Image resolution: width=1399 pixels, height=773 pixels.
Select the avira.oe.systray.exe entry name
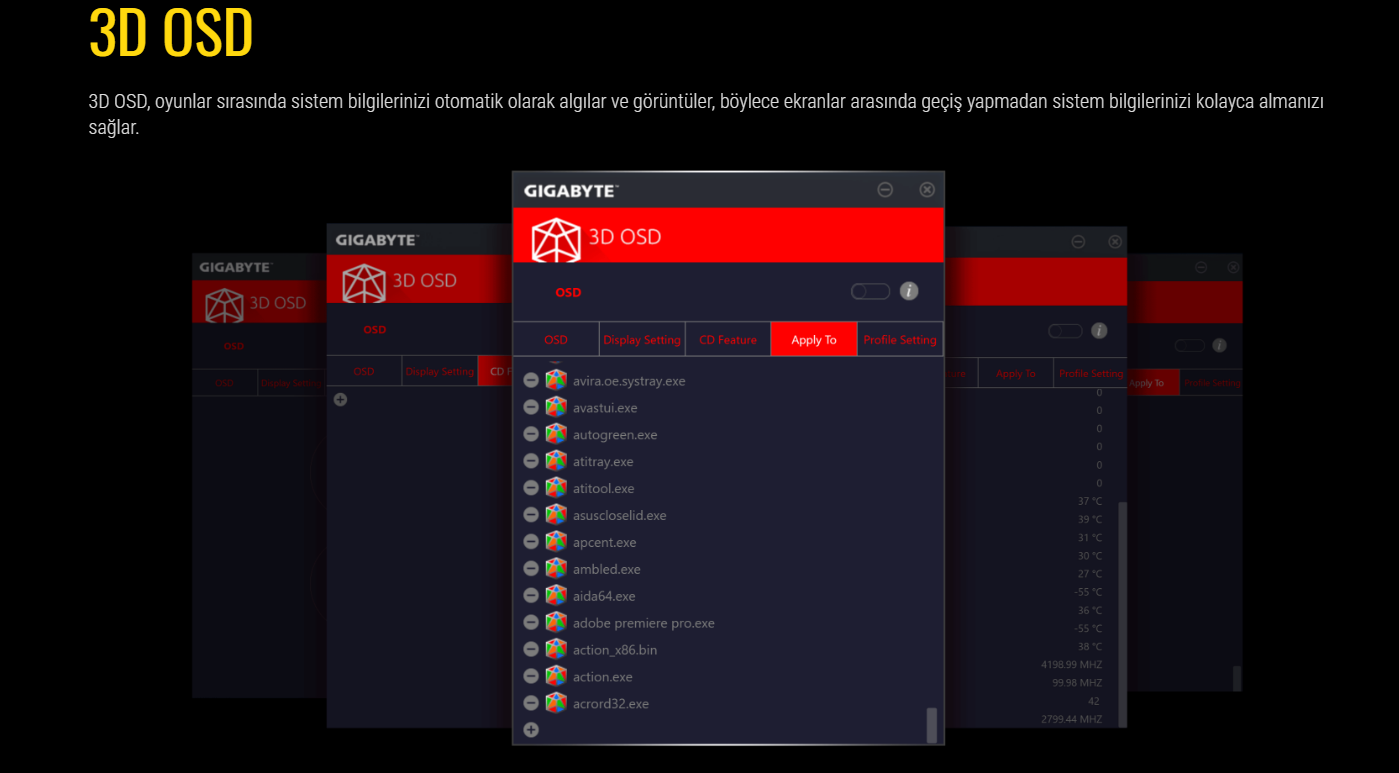coord(629,381)
